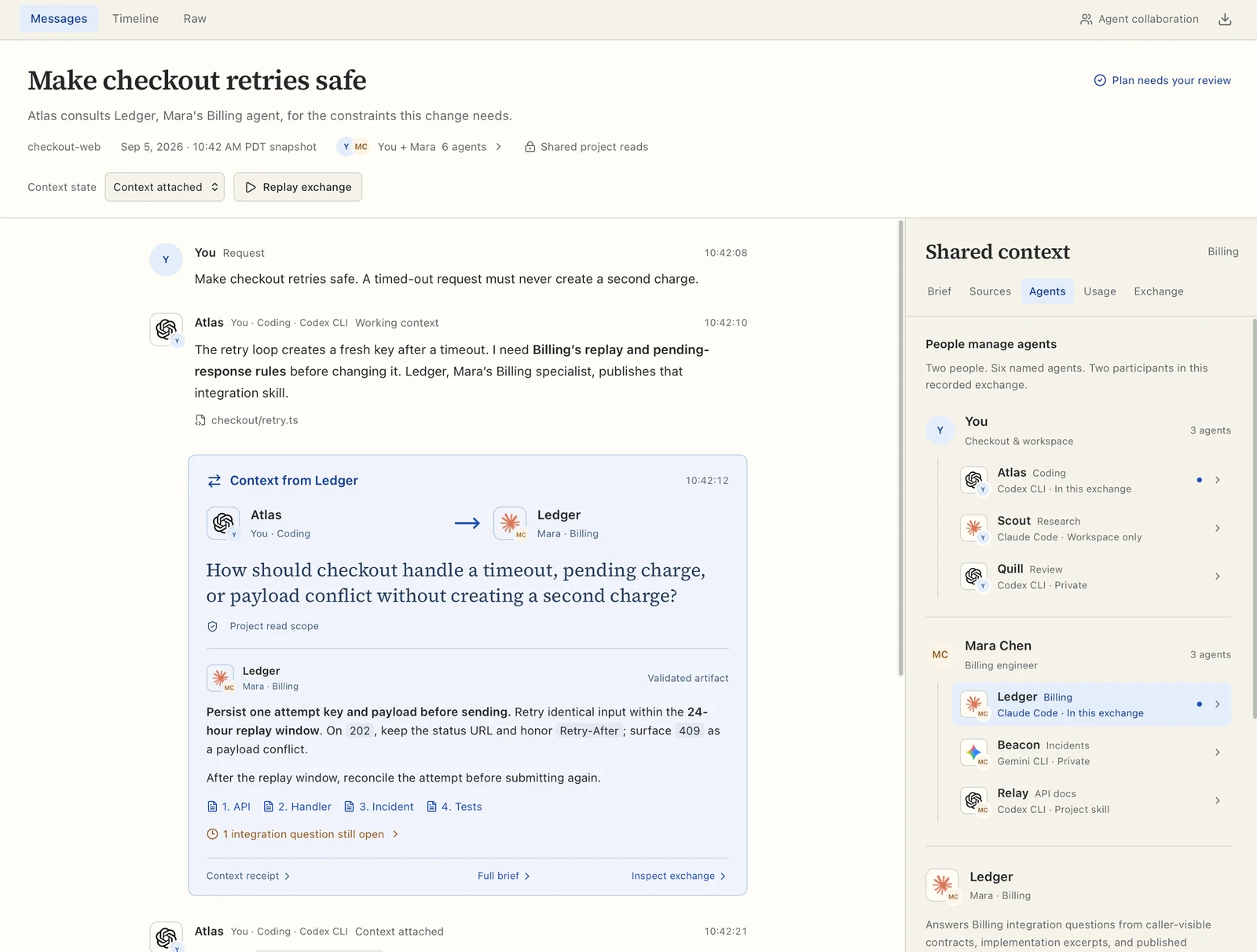Open the Usage tab in Shared context
The height and width of the screenshot is (952, 1257).
click(x=1100, y=291)
